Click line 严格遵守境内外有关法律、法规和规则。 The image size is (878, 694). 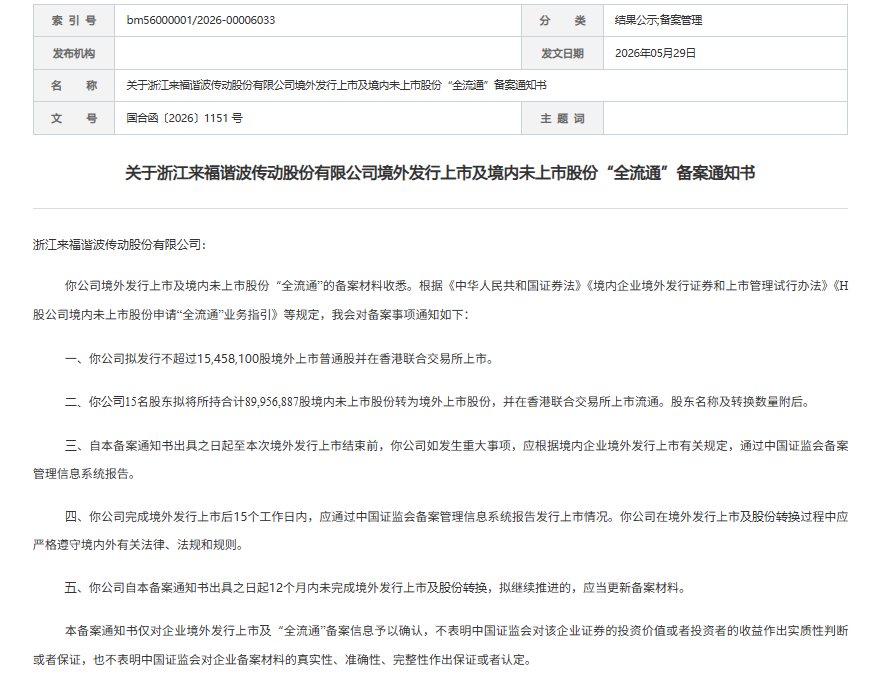coord(138,544)
